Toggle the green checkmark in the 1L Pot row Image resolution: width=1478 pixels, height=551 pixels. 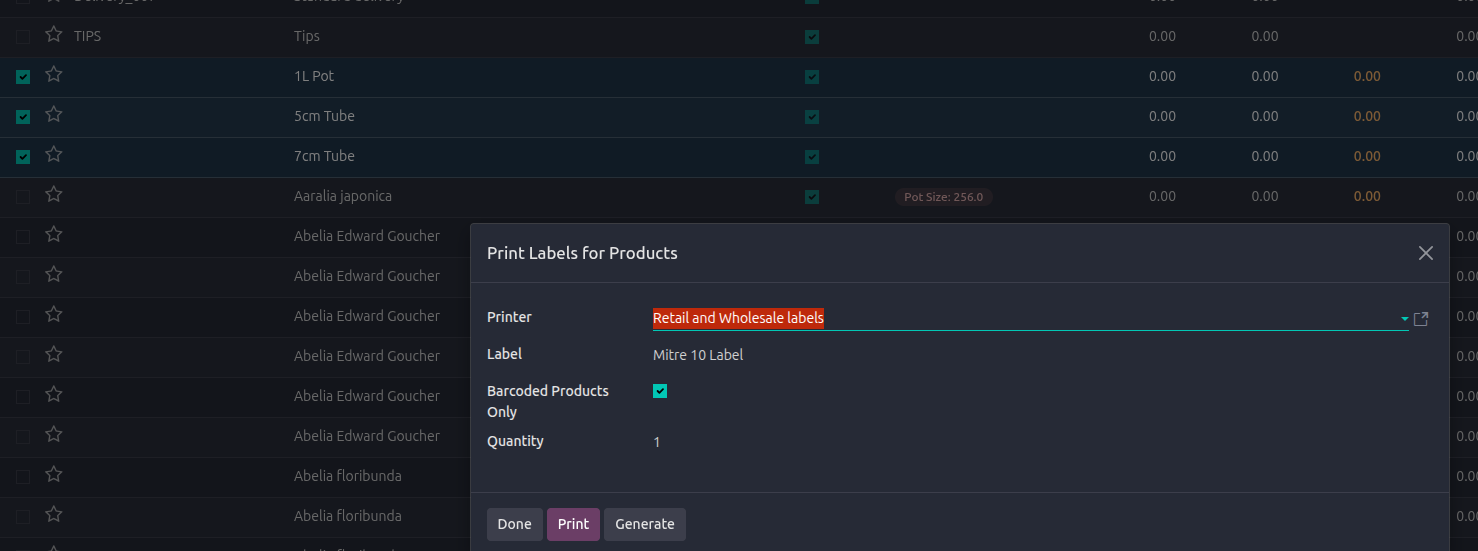coord(812,77)
